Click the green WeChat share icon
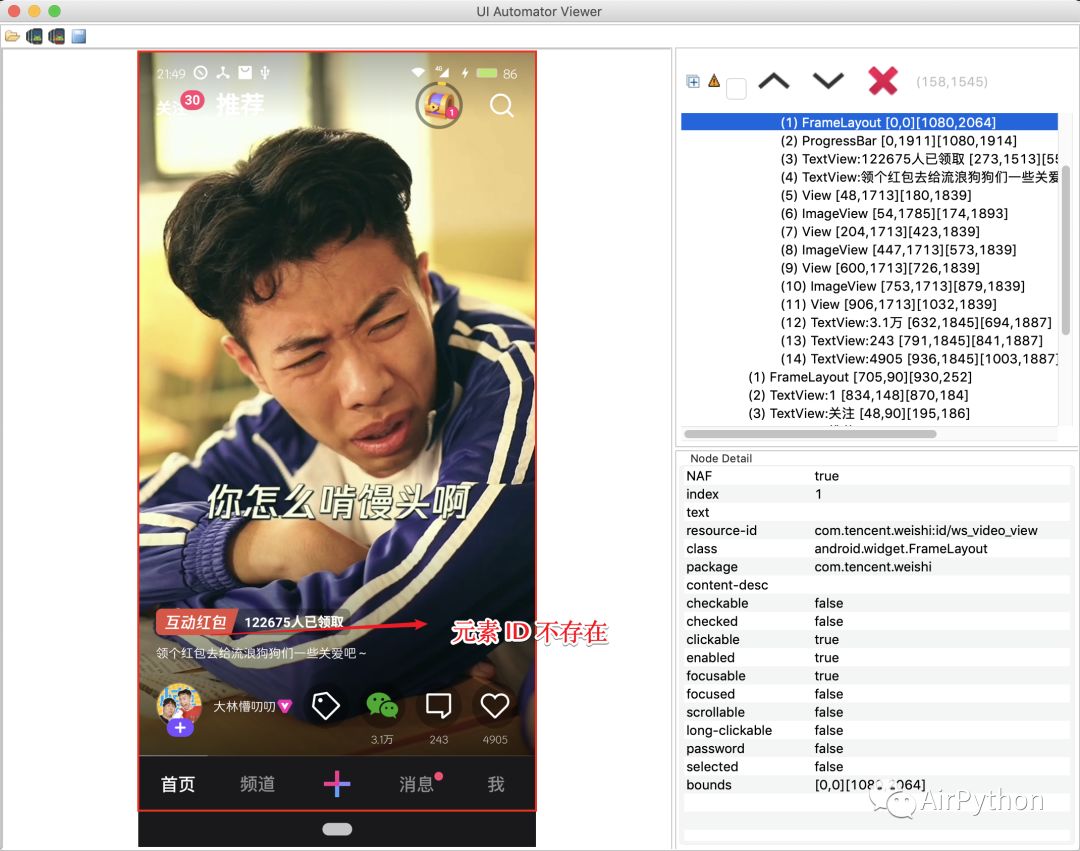 [x=382, y=706]
